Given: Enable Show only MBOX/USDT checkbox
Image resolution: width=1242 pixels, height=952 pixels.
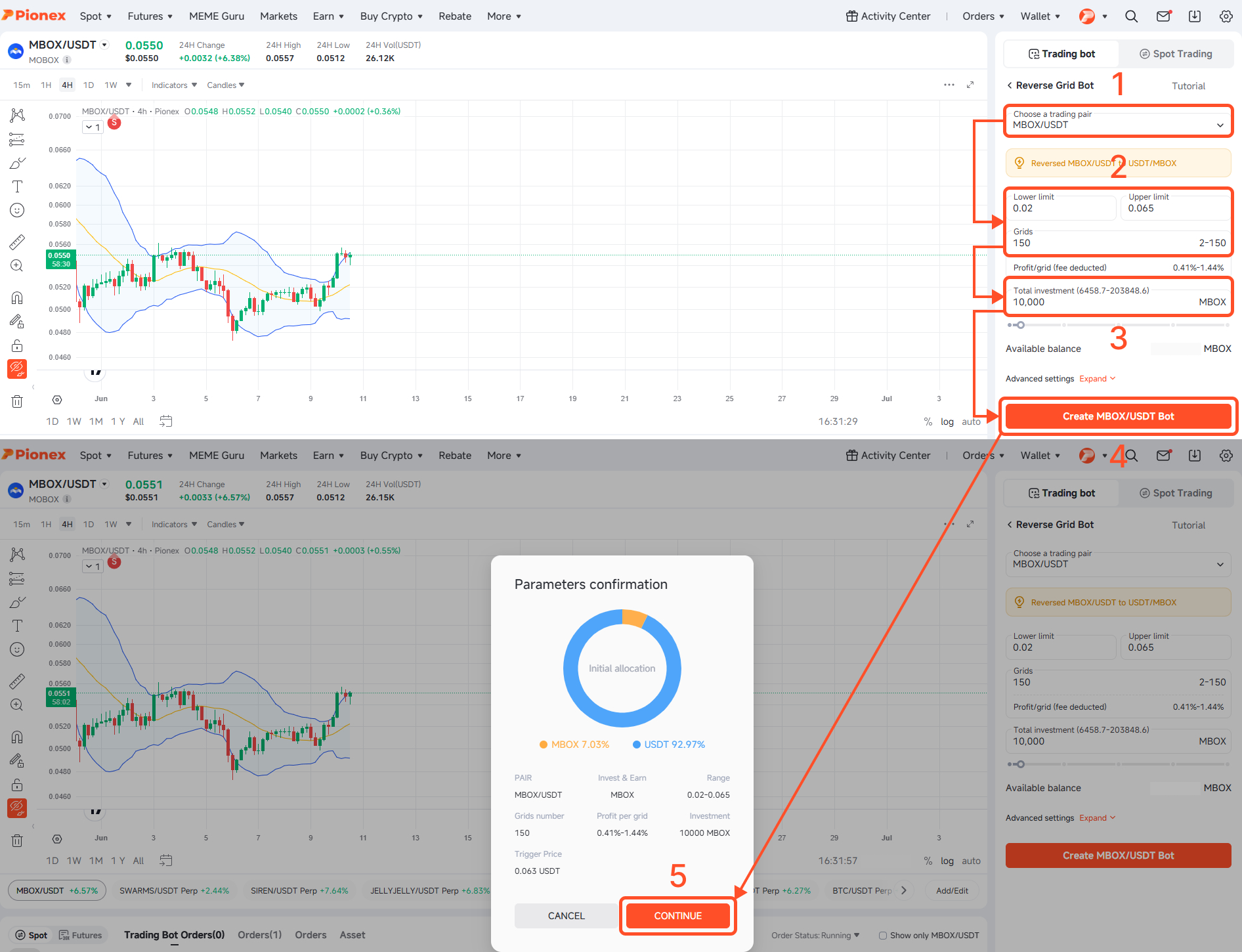Looking at the screenshot, I should point(883,936).
